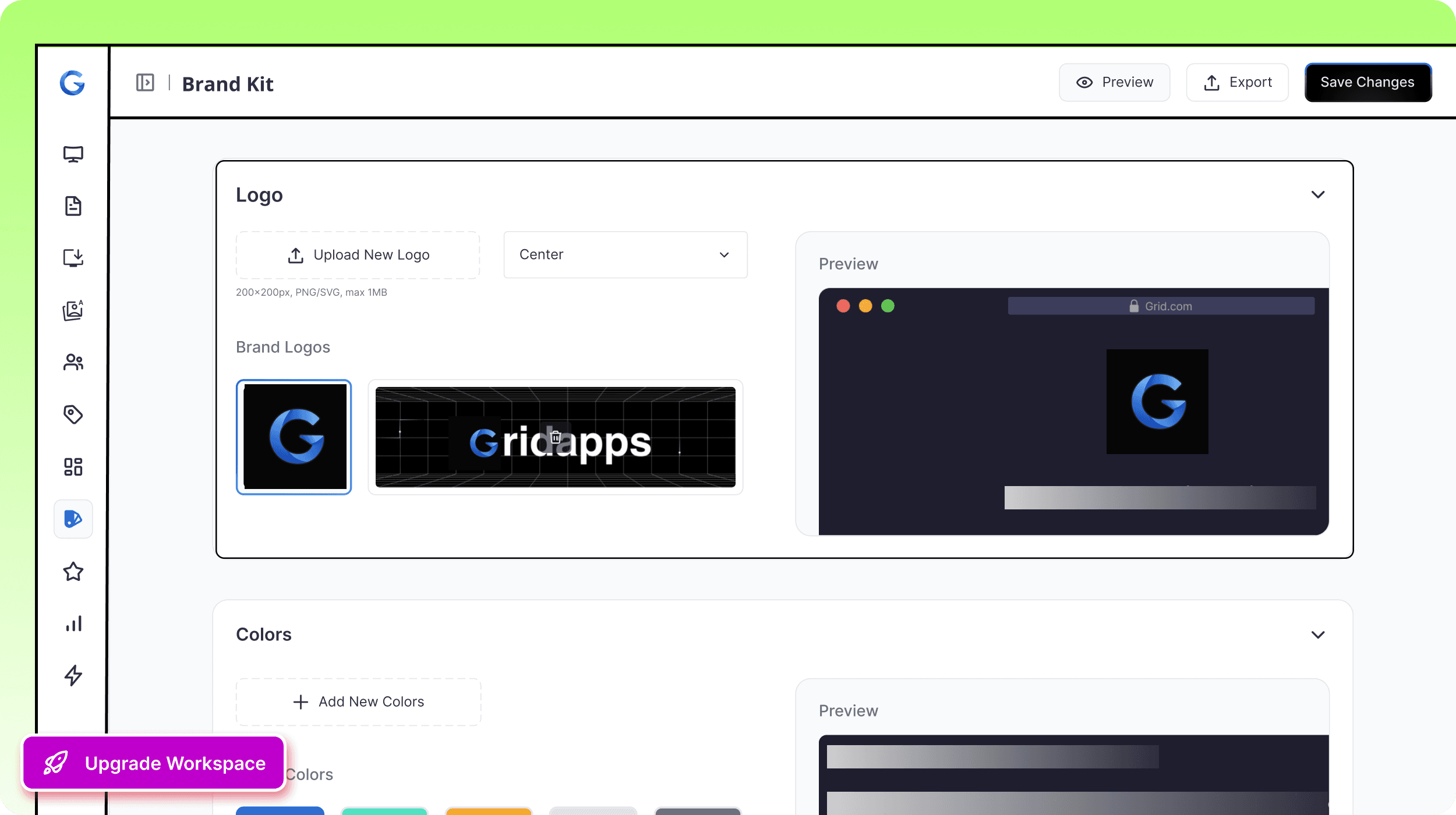Click Upload New Logo area
The width and height of the screenshot is (1456, 815).
tap(358, 255)
